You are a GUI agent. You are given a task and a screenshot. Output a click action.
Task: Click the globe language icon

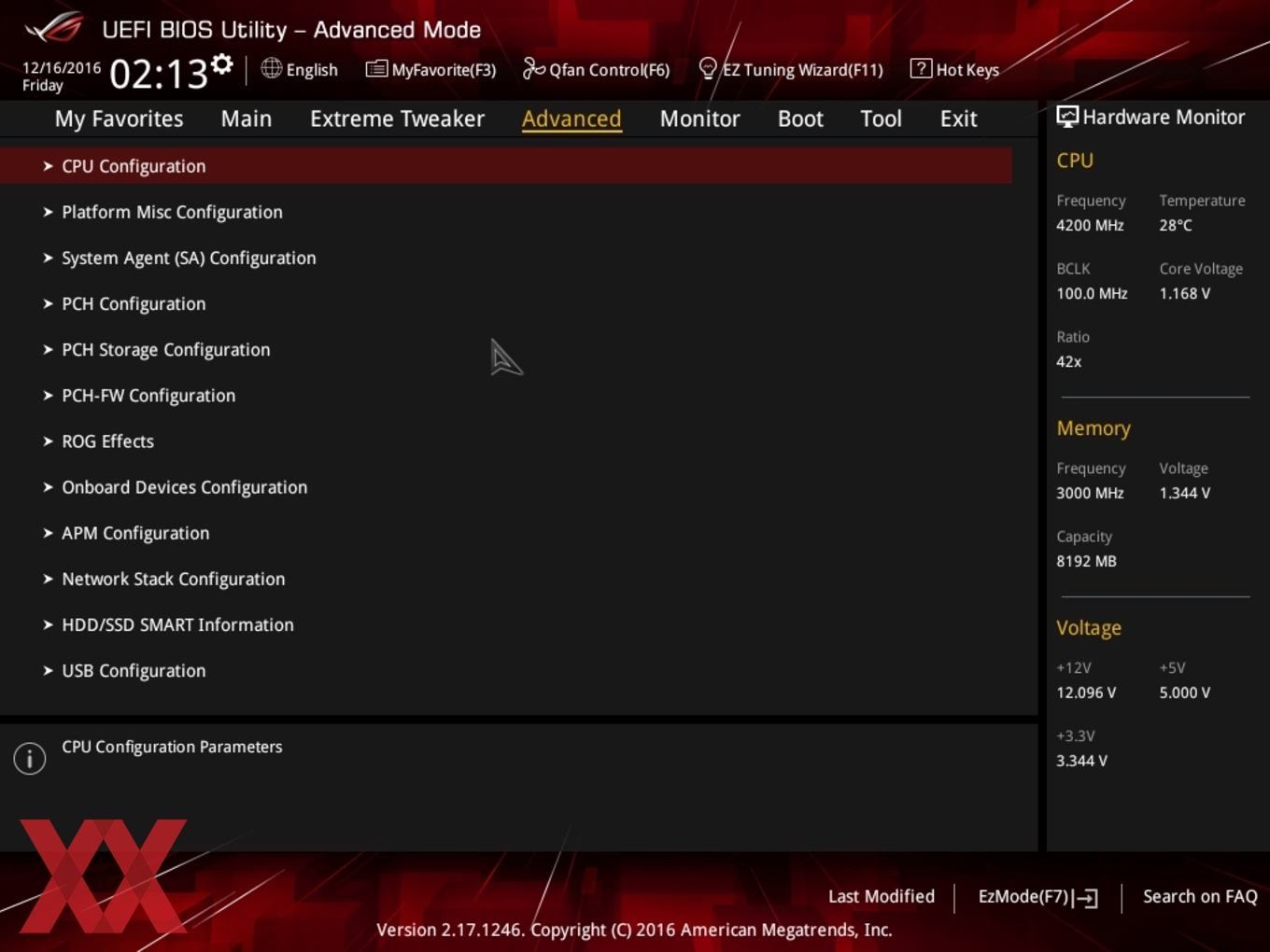(271, 68)
